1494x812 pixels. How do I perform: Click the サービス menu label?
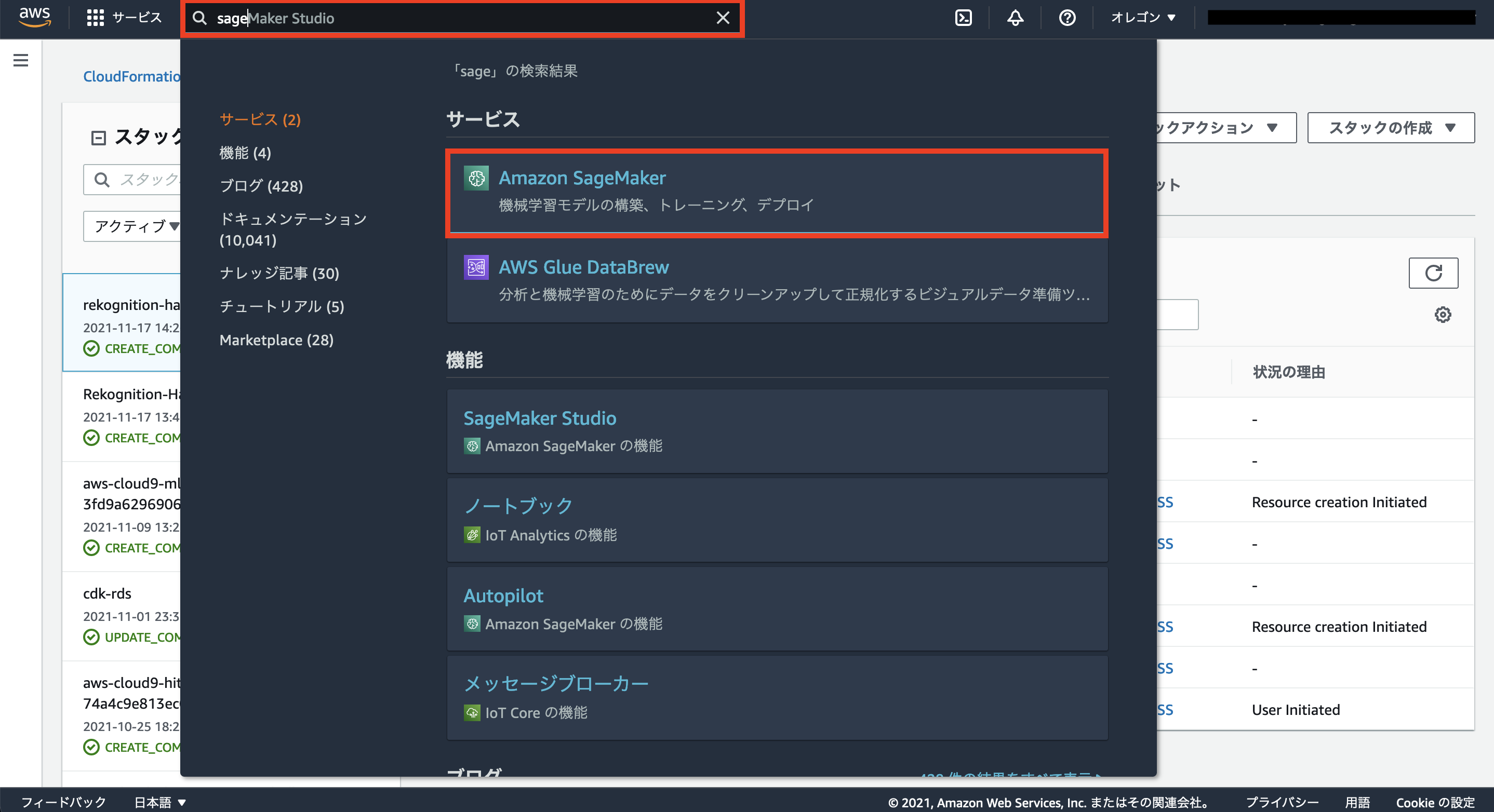point(137,17)
